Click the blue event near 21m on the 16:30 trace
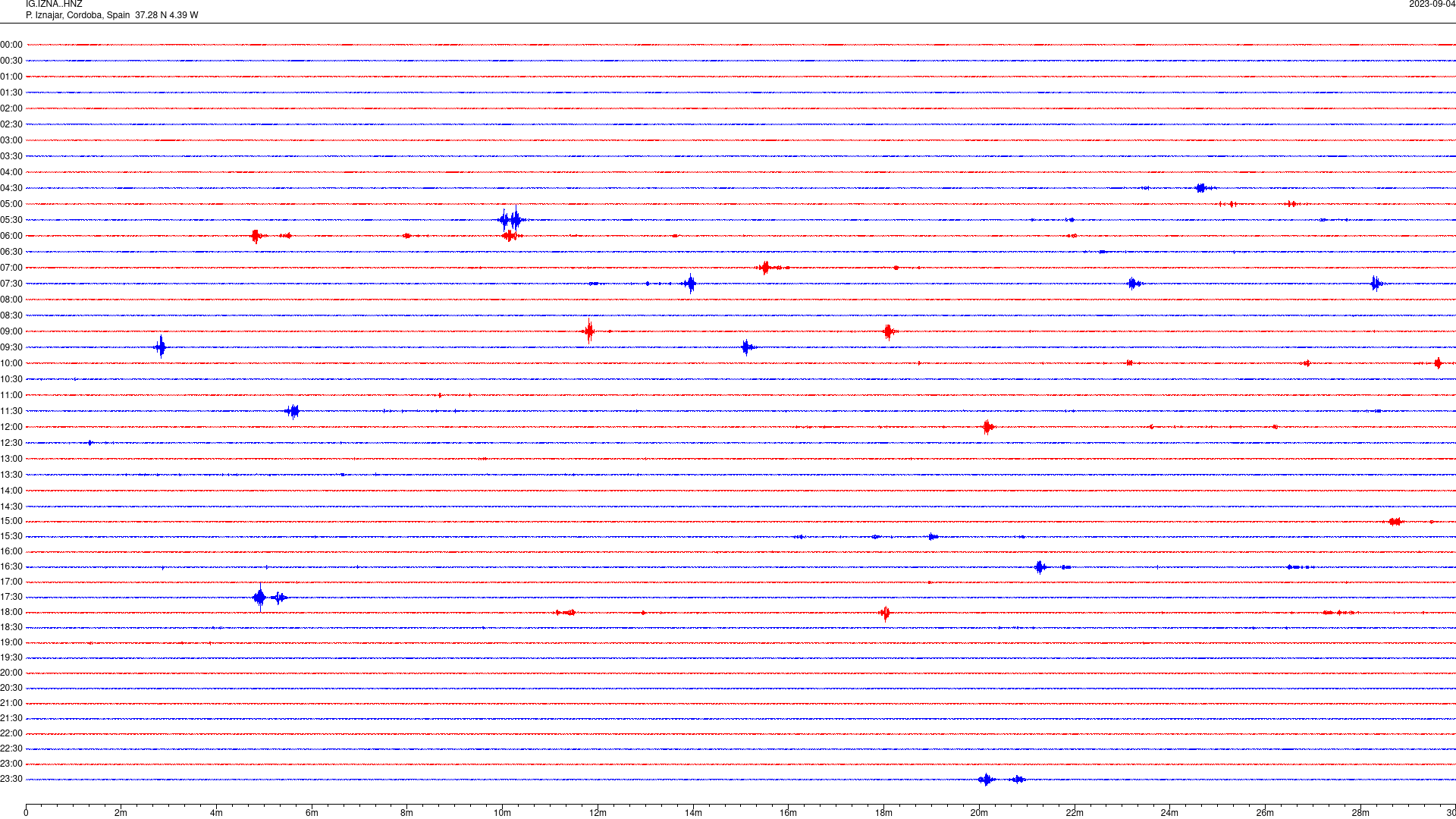 pos(1040,566)
